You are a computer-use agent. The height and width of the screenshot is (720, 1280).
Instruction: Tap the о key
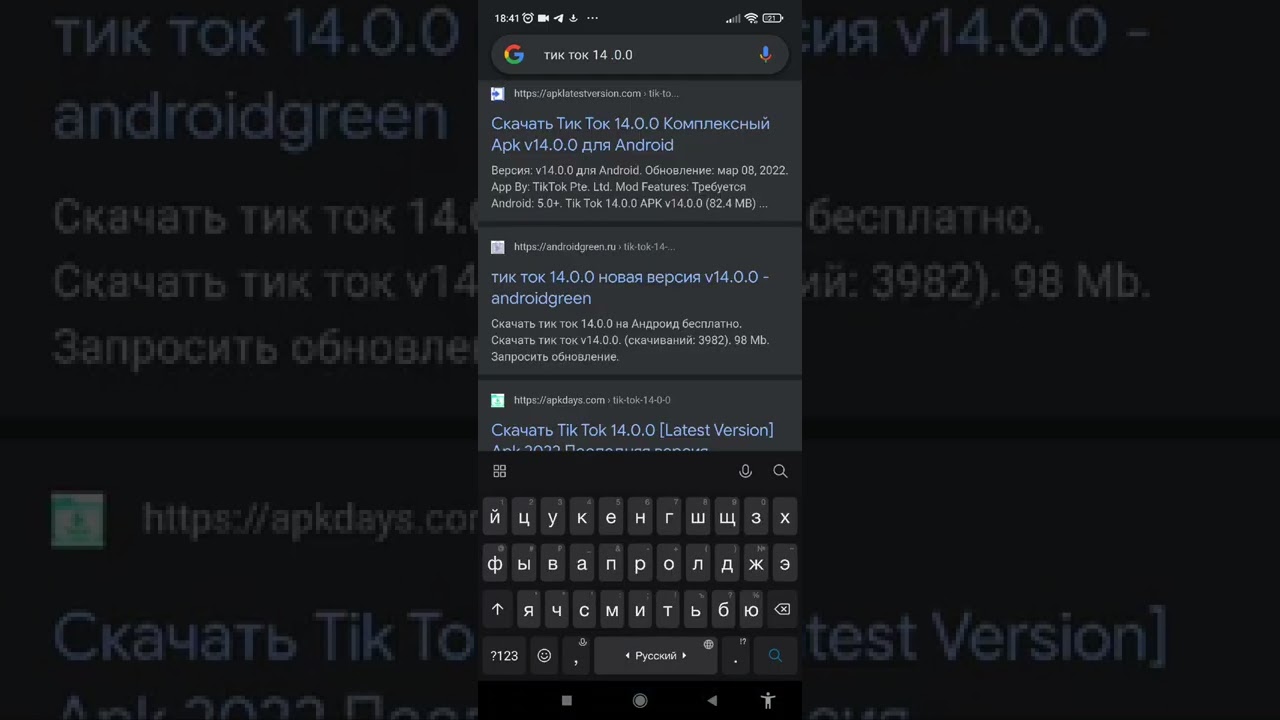click(x=669, y=564)
